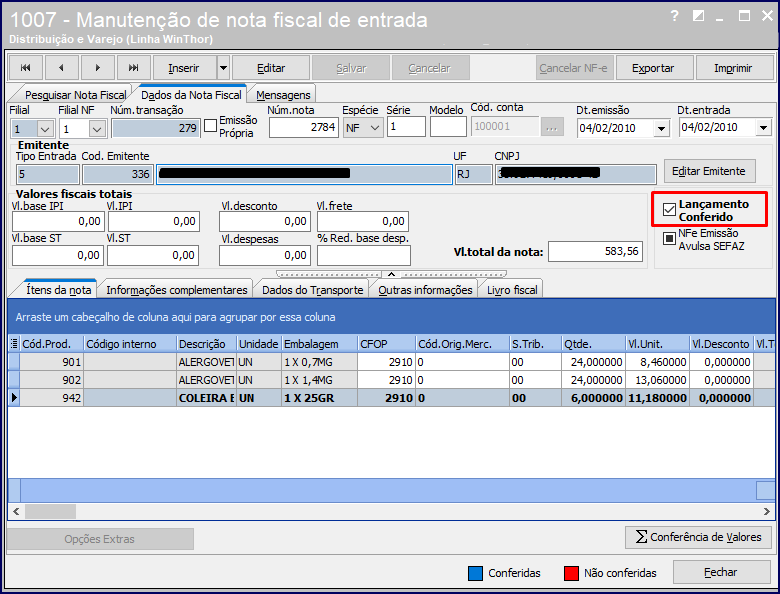Click the 1 X 0,7MG embalagem cell

[x=319, y=362]
